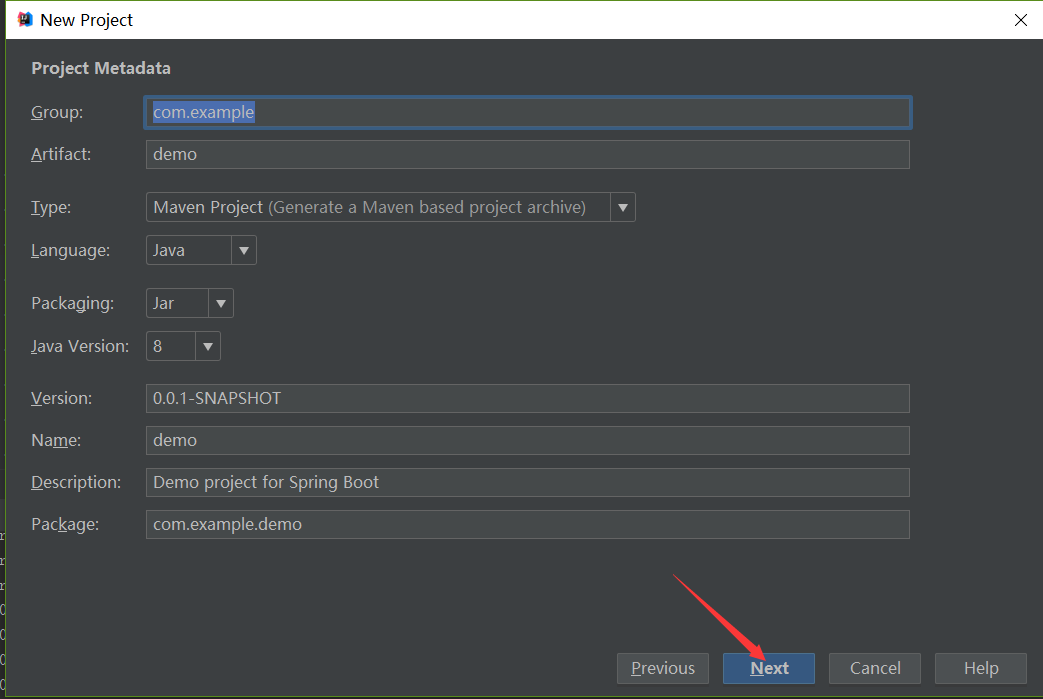This screenshot has height=699, width=1043.
Task: Select the Maven Project type combo box
Action: coord(390,208)
